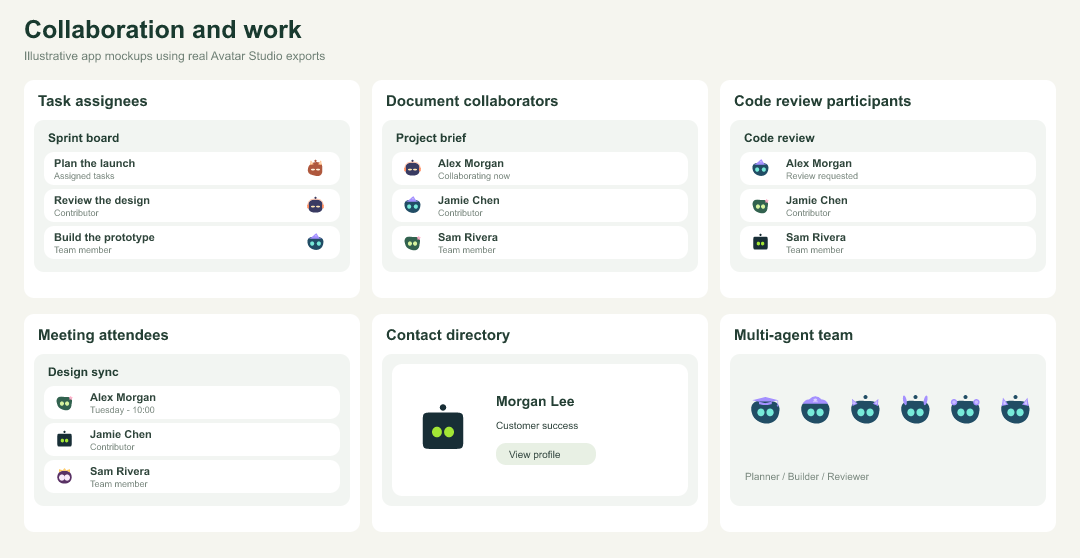Click Jamie Chen's robot avatar in Design sync
The width and height of the screenshot is (1080, 558).
[x=65, y=439]
